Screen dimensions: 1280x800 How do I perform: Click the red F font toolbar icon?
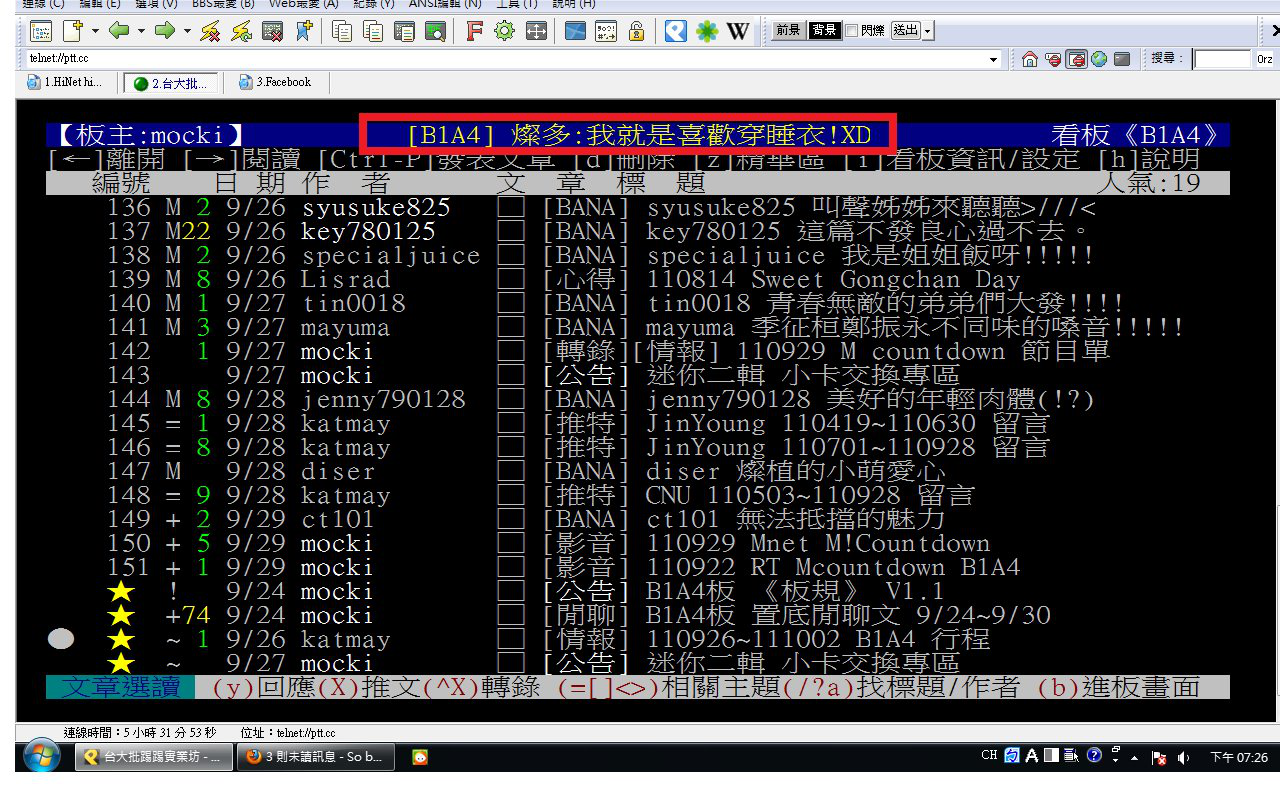[474, 31]
